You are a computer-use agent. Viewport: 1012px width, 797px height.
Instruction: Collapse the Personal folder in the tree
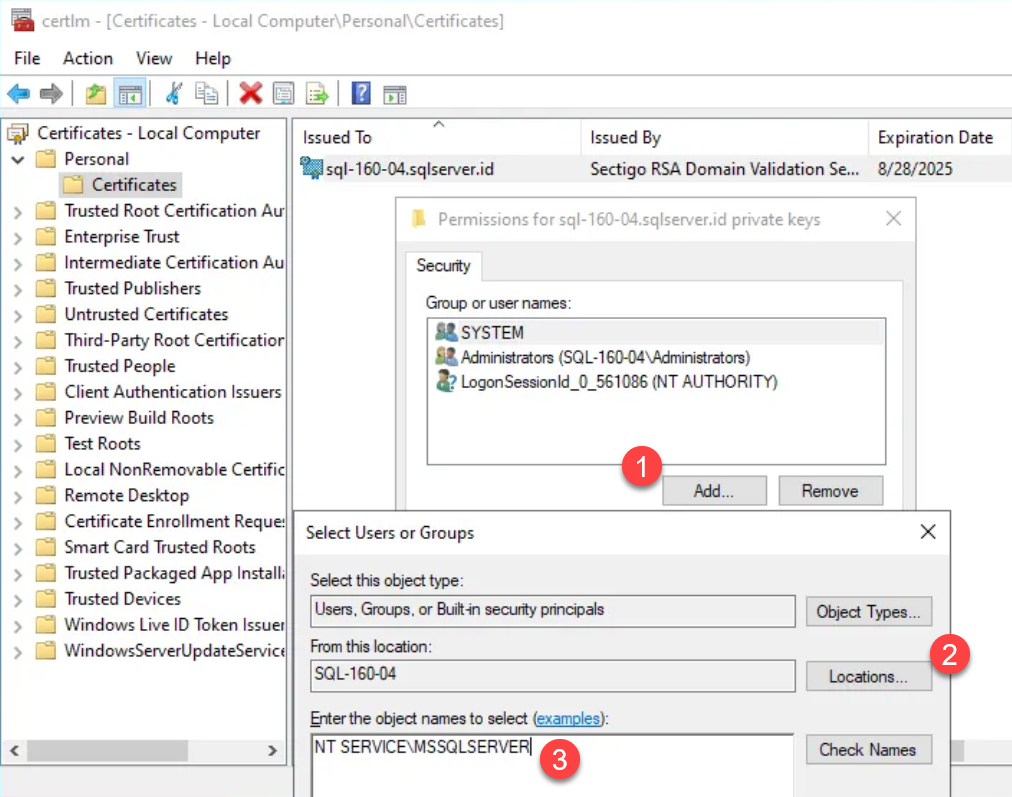click(x=18, y=159)
